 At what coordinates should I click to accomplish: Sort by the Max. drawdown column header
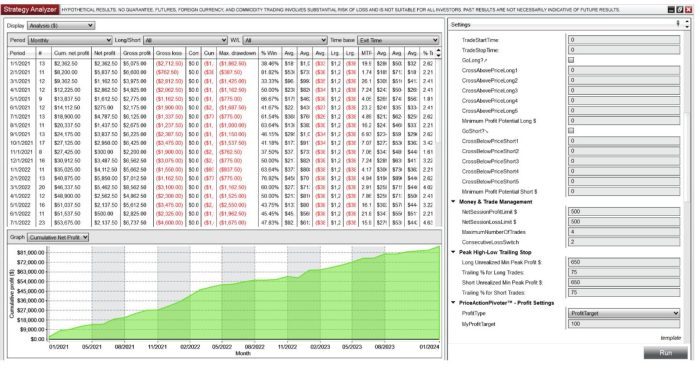pos(237,53)
